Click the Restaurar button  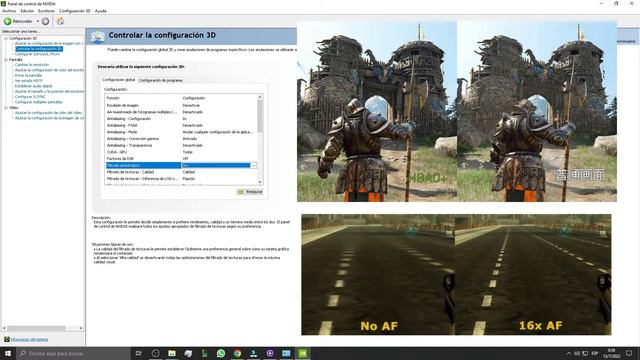(x=250, y=192)
